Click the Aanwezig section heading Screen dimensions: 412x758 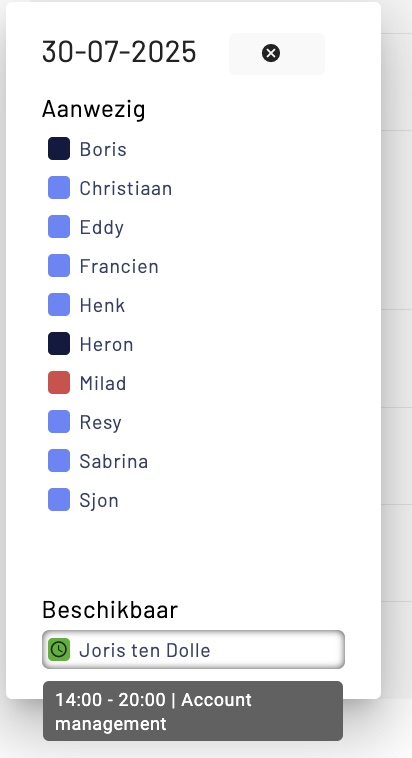pos(94,109)
